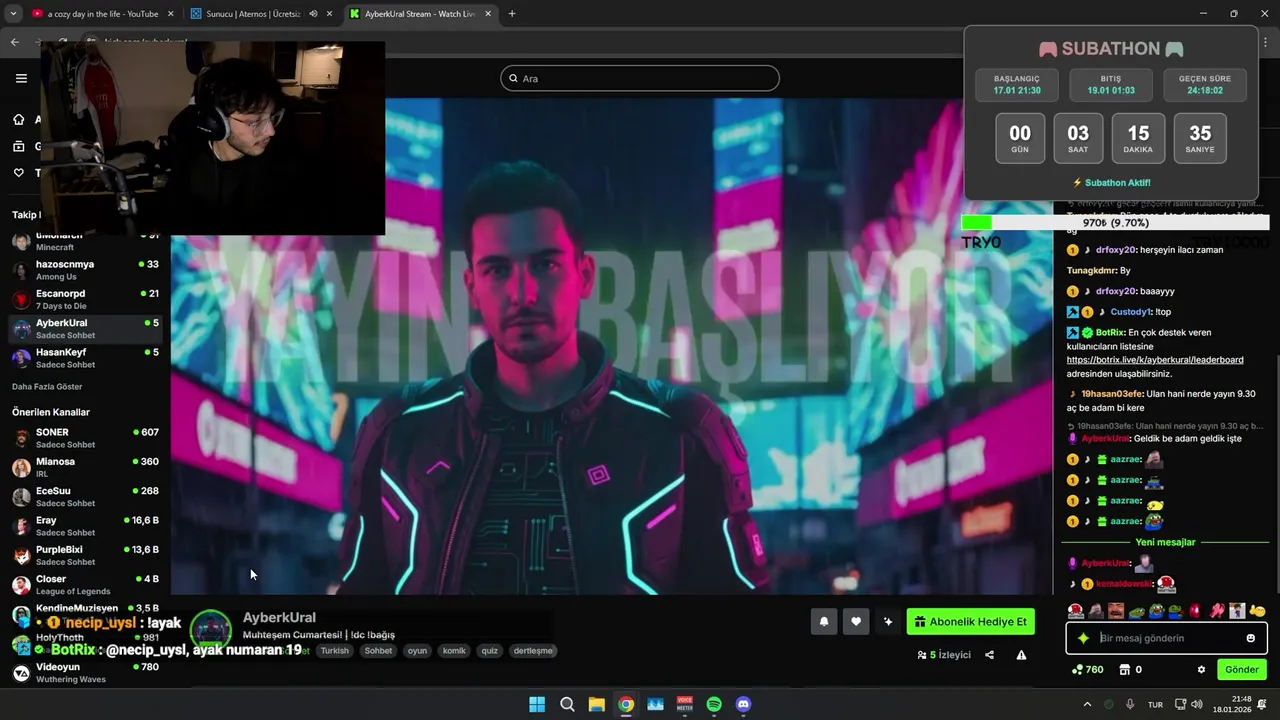This screenshot has width=1280, height=720.
Task: Click the Bir mesaj gönderin chat input
Action: (x=1166, y=638)
